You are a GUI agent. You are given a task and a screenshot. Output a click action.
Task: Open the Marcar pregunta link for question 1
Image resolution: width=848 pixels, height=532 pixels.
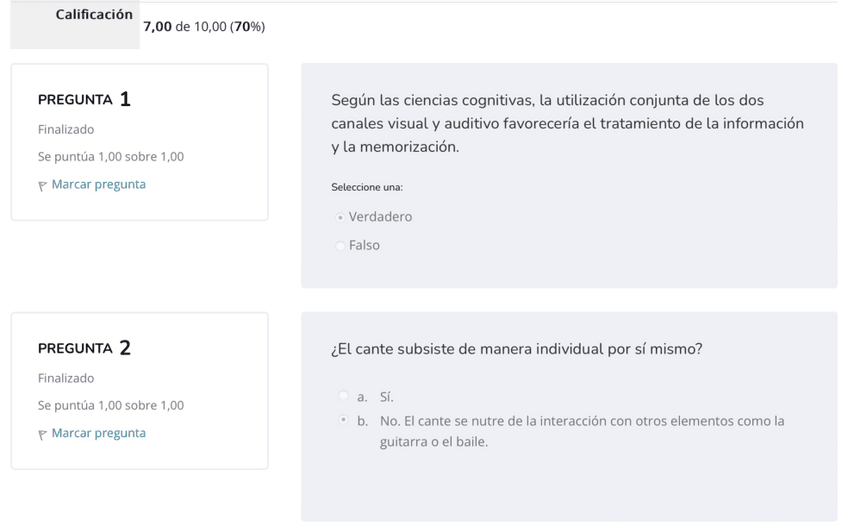tap(98, 185)
